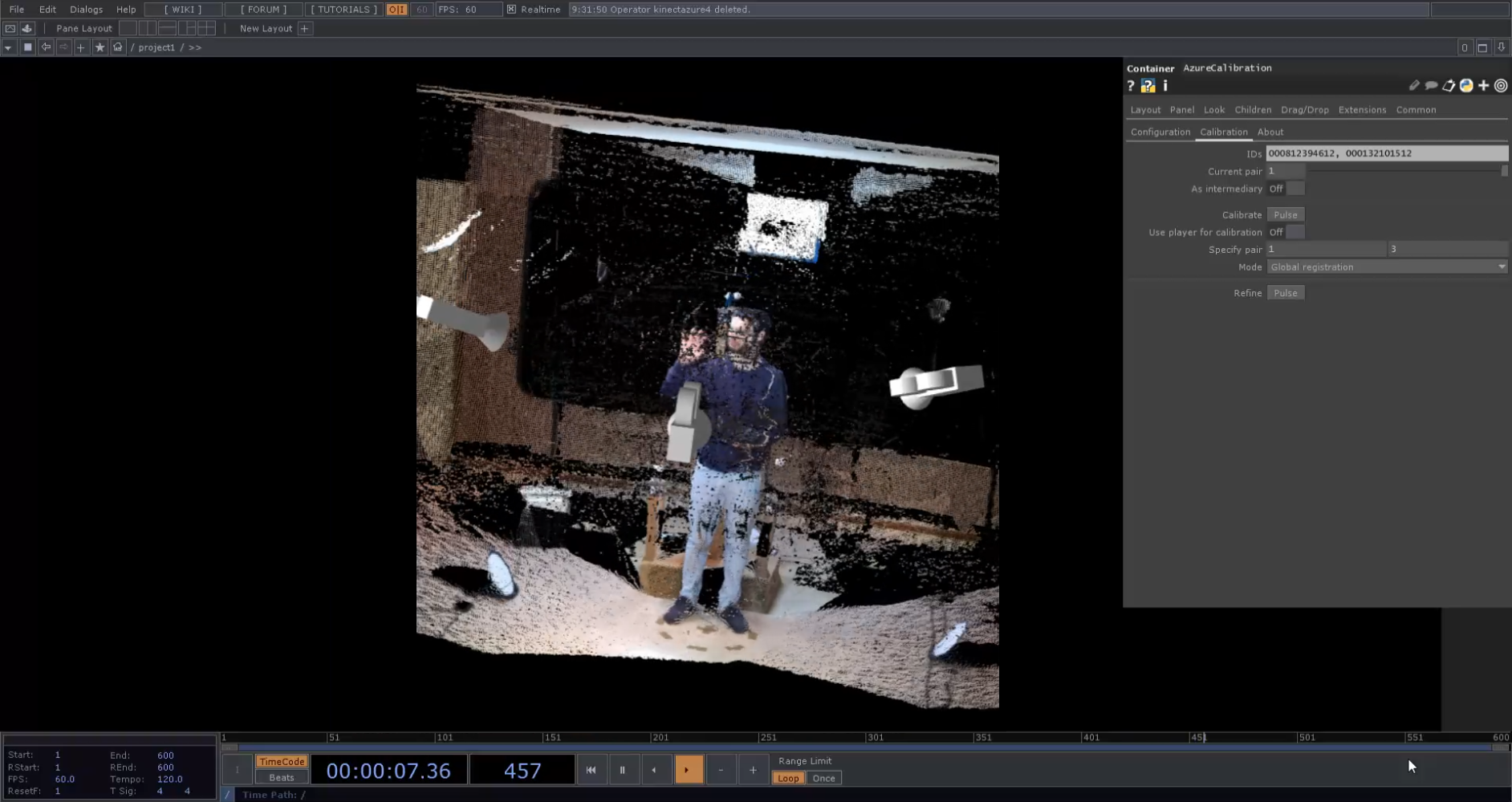Enable Once range limit mode
Viewport: 1512px width, 802px height.
823,778
